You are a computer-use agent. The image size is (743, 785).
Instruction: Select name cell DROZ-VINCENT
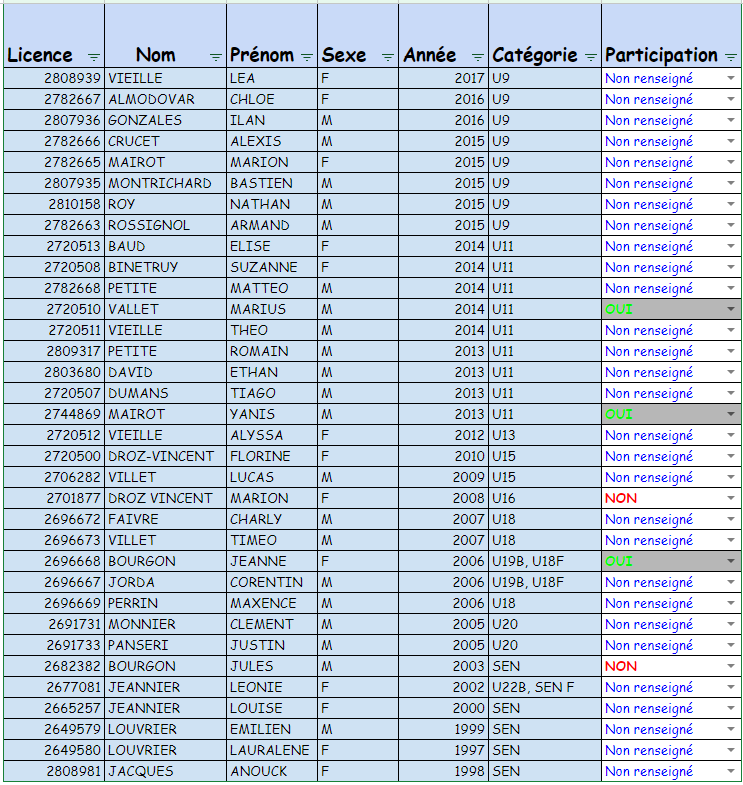coord(166,456)
